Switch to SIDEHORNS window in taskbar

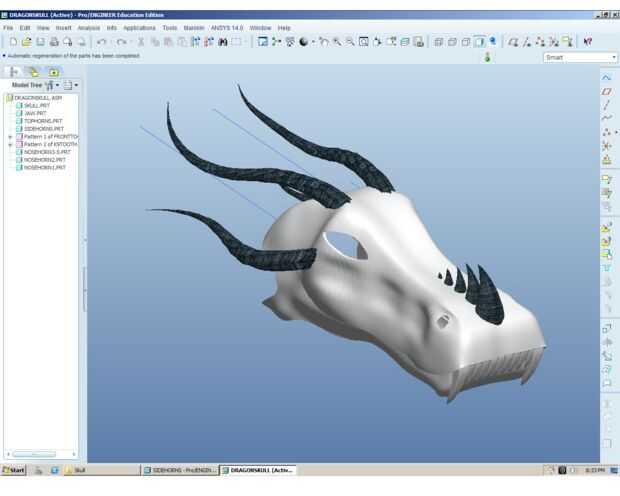(x=180, y=470)
